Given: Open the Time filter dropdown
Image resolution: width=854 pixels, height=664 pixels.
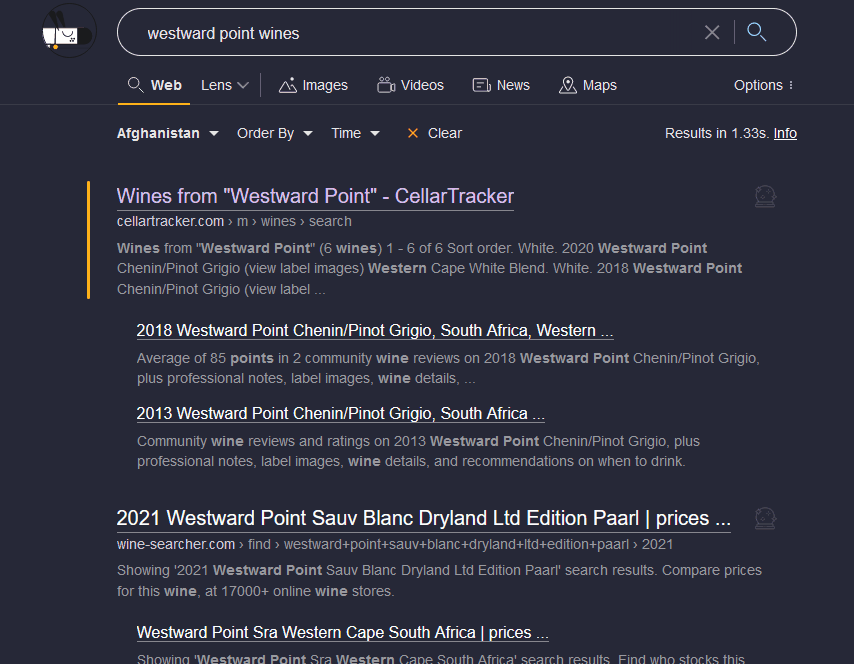Looking at the screenshot, I should click(355, 133).
